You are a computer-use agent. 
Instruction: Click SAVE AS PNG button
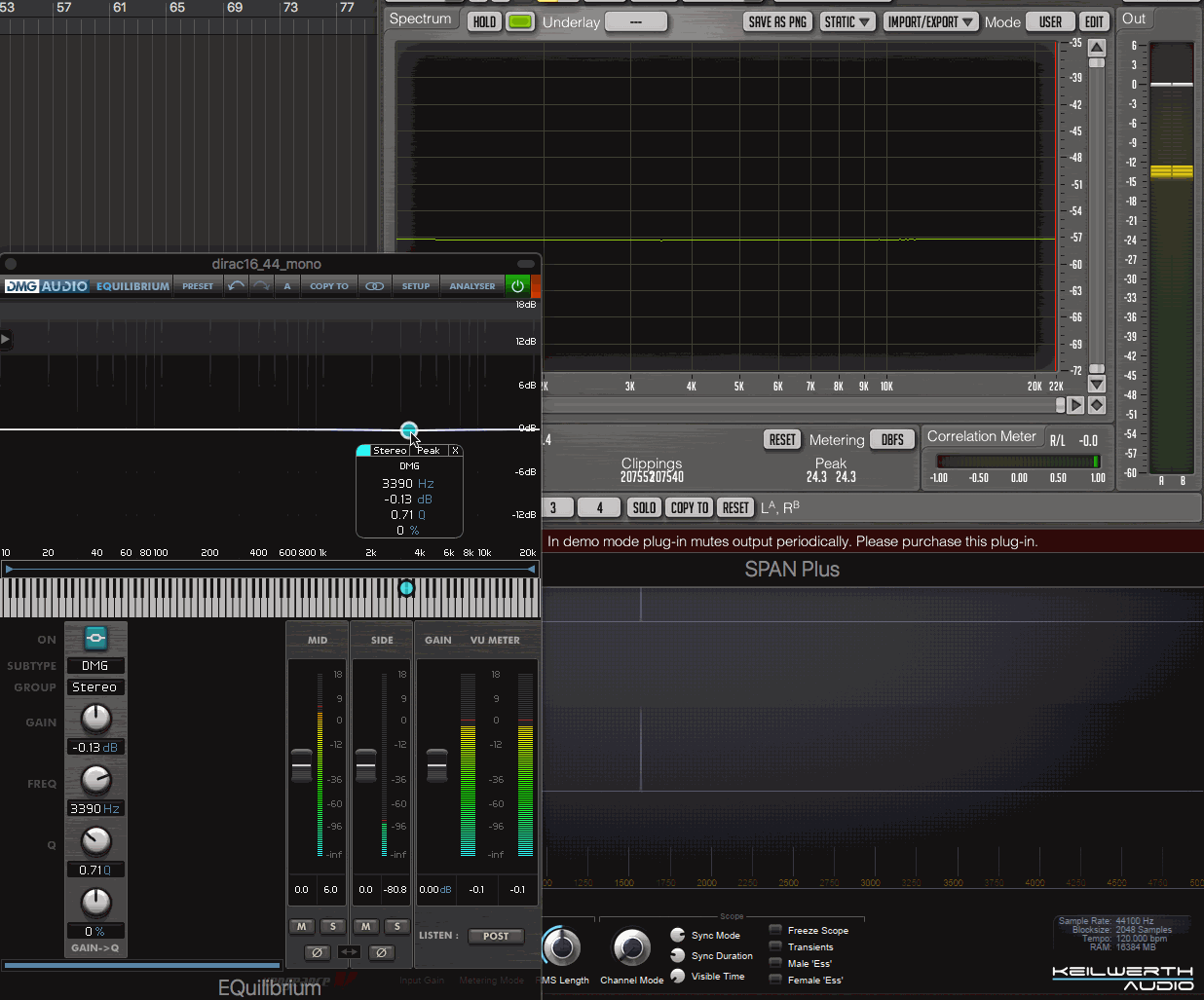pyautogui.click(x=777, y=21)
